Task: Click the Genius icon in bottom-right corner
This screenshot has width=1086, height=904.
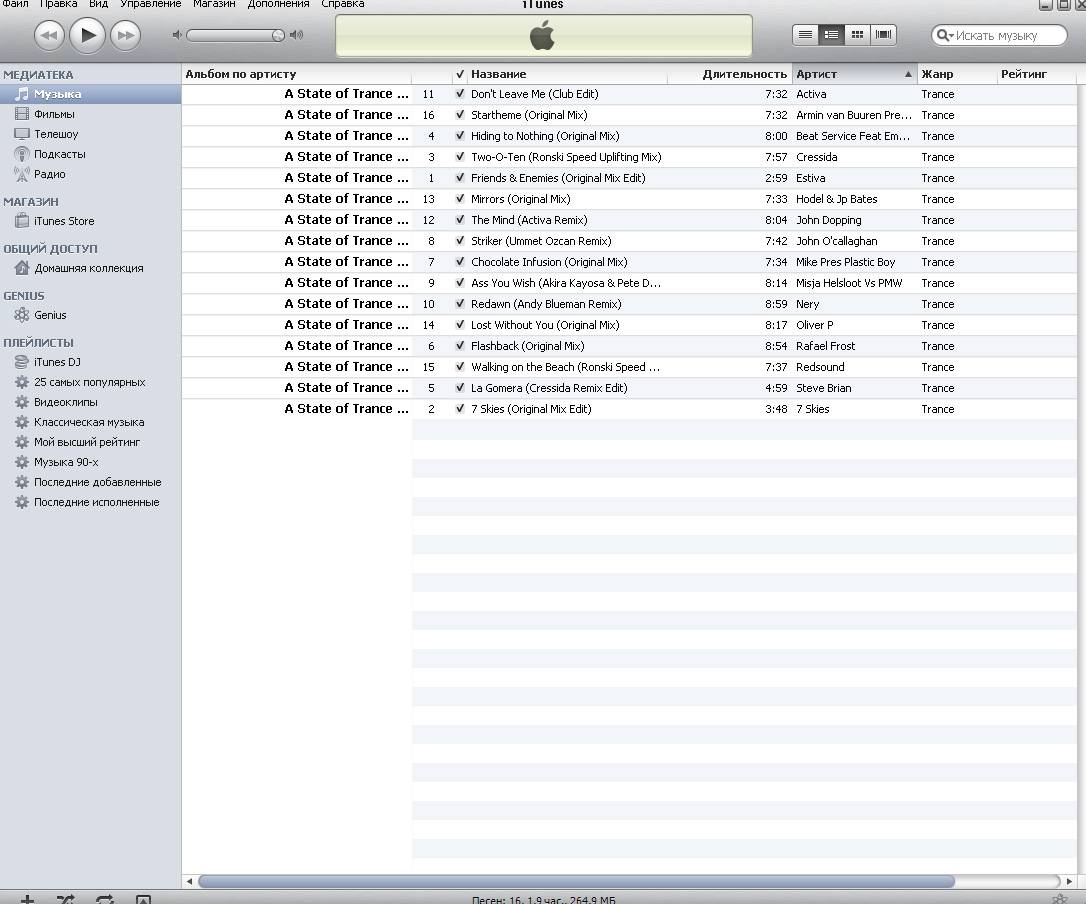Action: [1060, 899]
